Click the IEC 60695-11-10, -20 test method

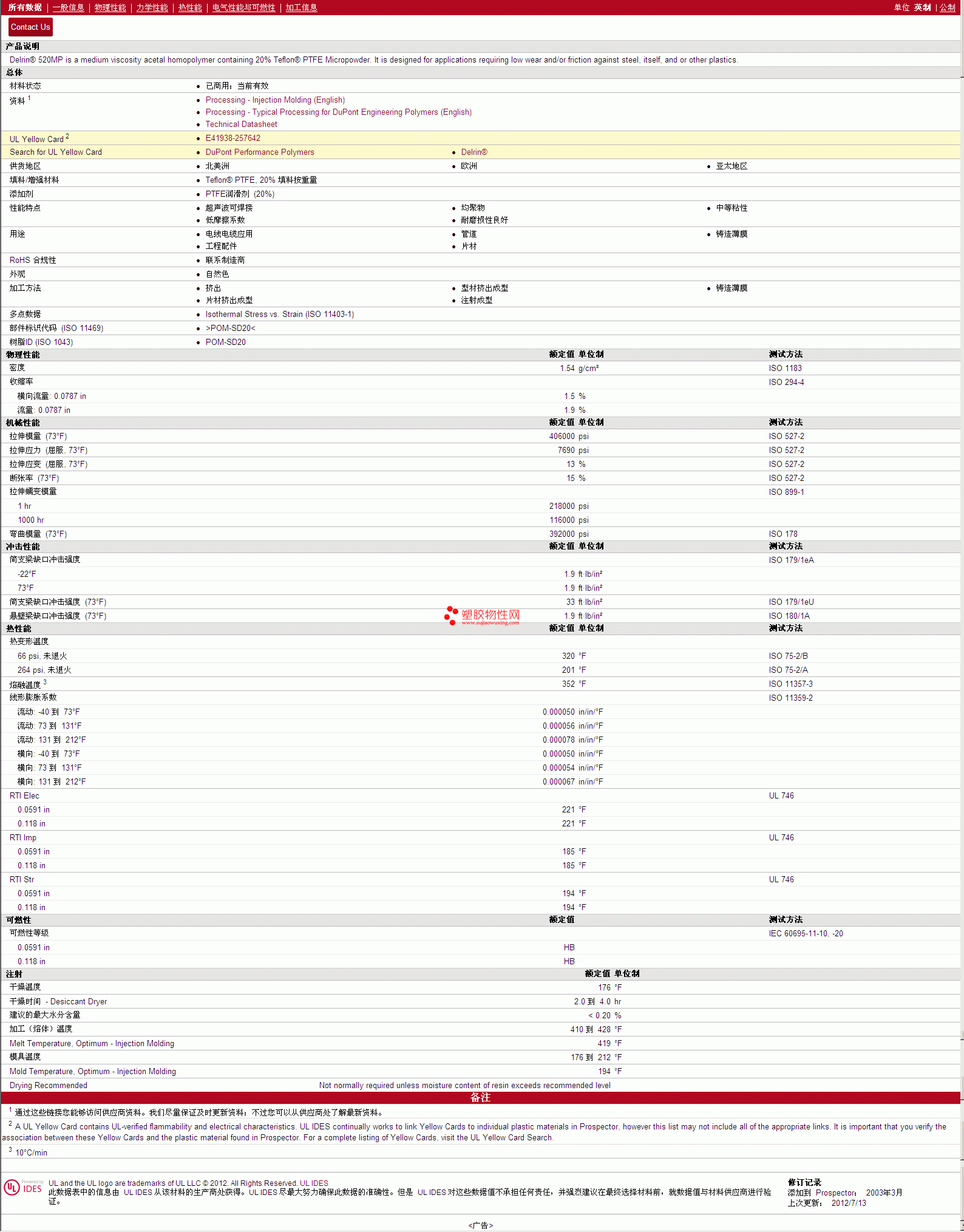(x=806, y=934)
